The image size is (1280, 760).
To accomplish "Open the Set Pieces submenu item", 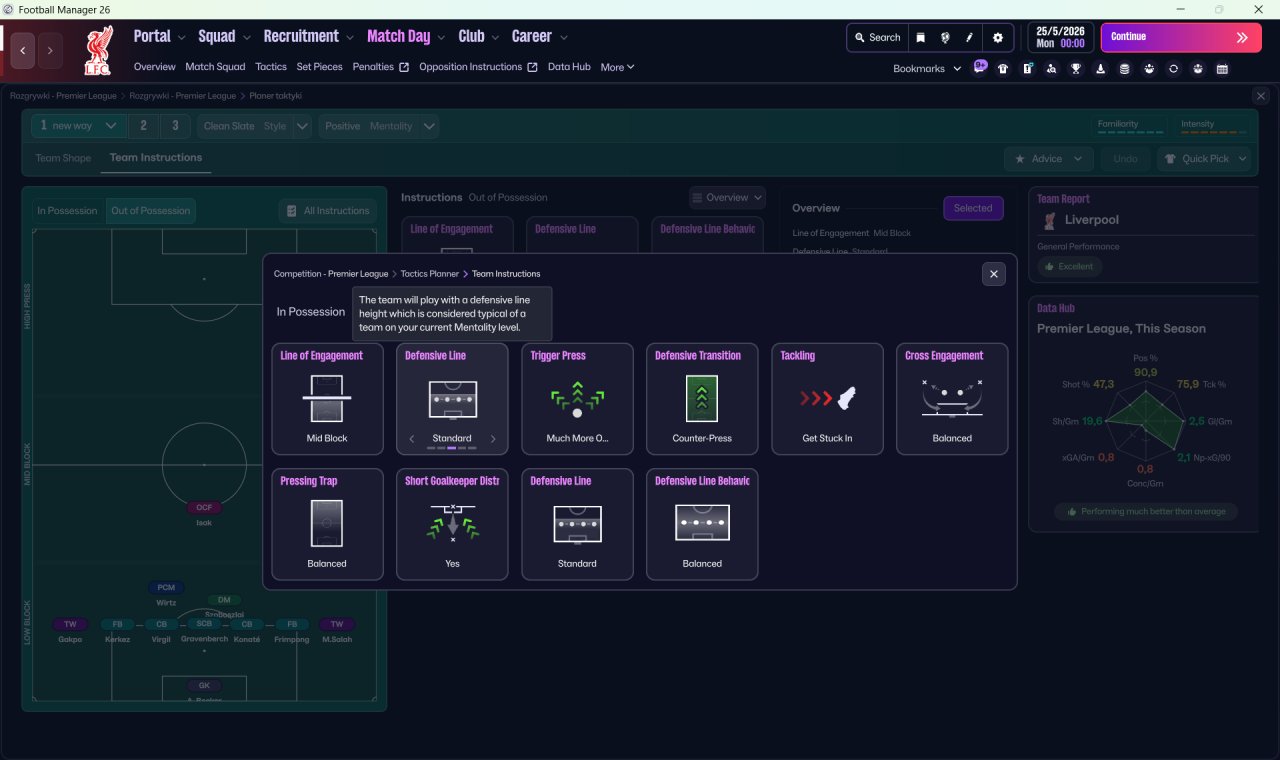I will pyautogui.click(x=320, y=67).
